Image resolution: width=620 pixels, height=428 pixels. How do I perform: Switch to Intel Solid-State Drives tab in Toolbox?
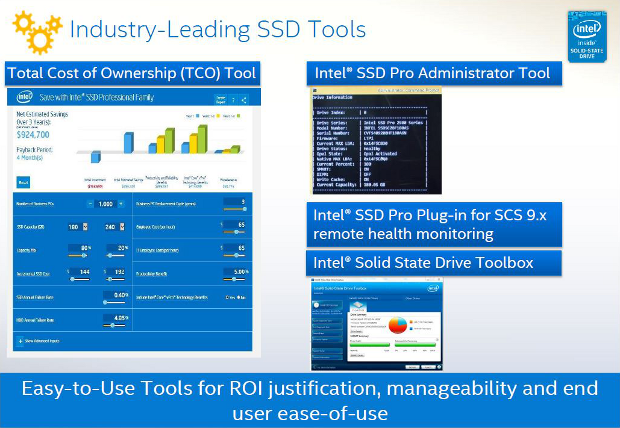pos(363,298)
